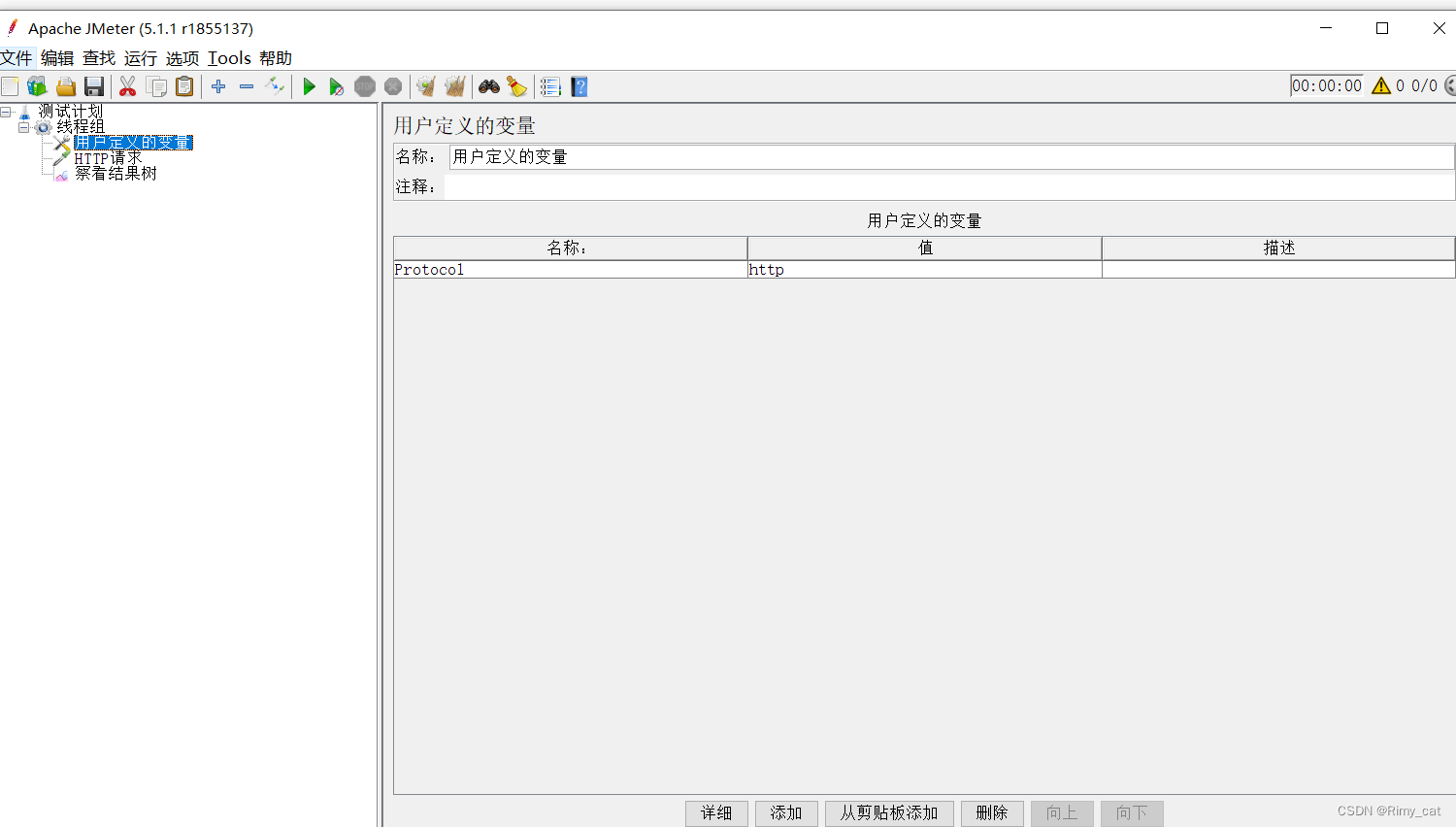Click the Open file folder icon
Image resolution: width=1456 pixels, height=827 pixels.
click(x=65, y=86)
